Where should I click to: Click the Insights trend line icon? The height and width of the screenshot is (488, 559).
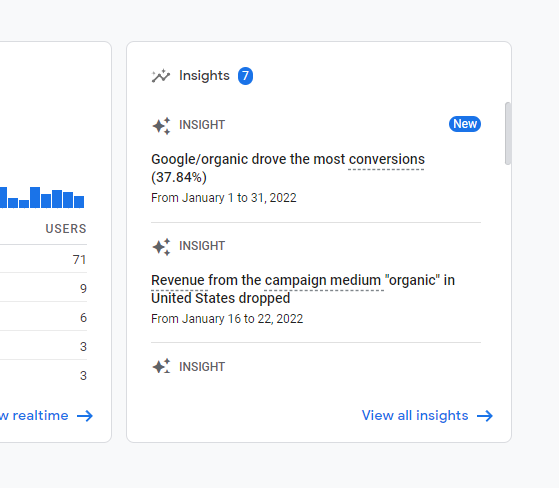point(161,76)
